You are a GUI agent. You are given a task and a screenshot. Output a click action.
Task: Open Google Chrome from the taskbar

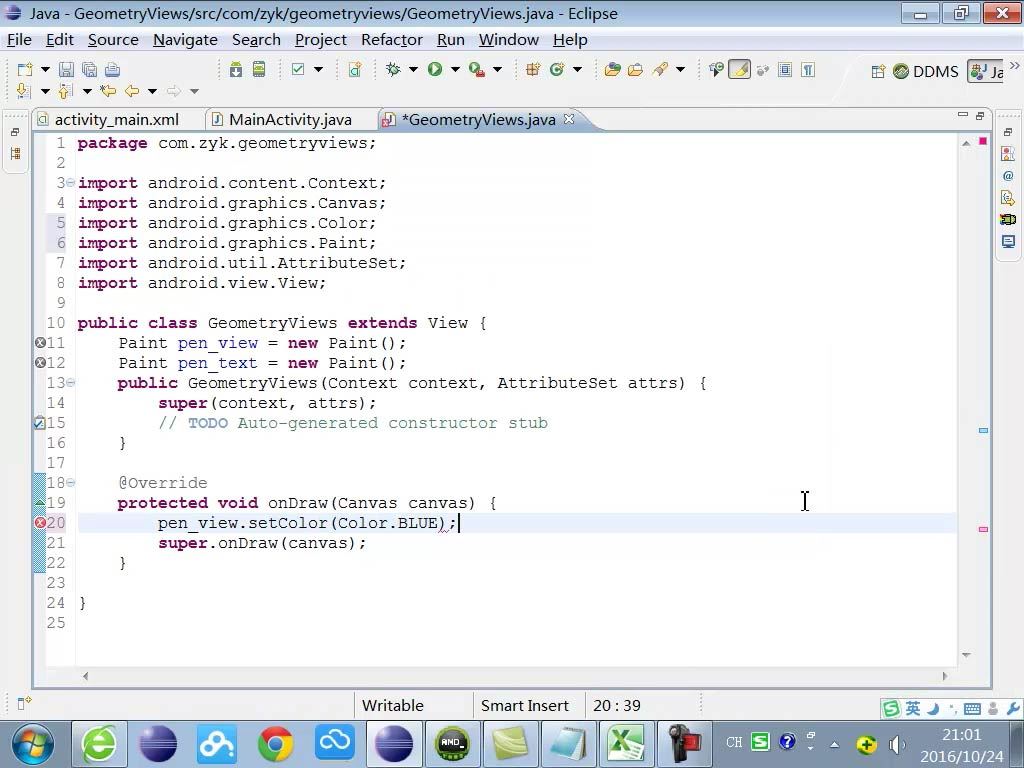tap(276, 744)
